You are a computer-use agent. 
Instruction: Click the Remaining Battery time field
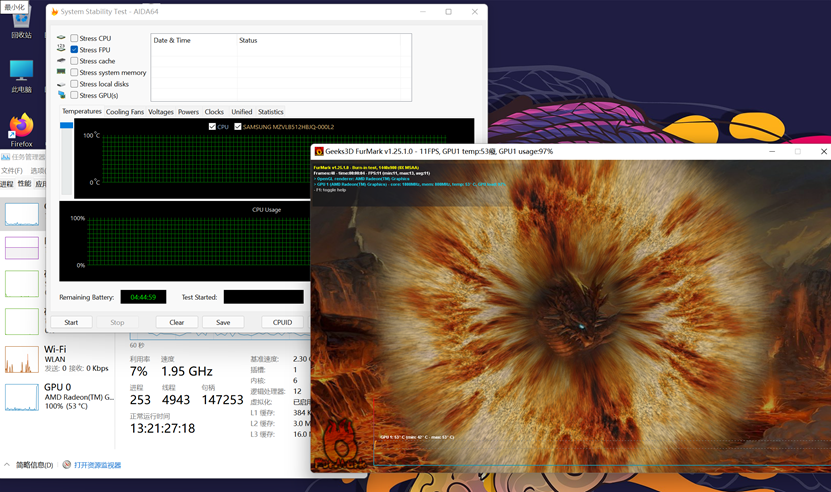143,297
